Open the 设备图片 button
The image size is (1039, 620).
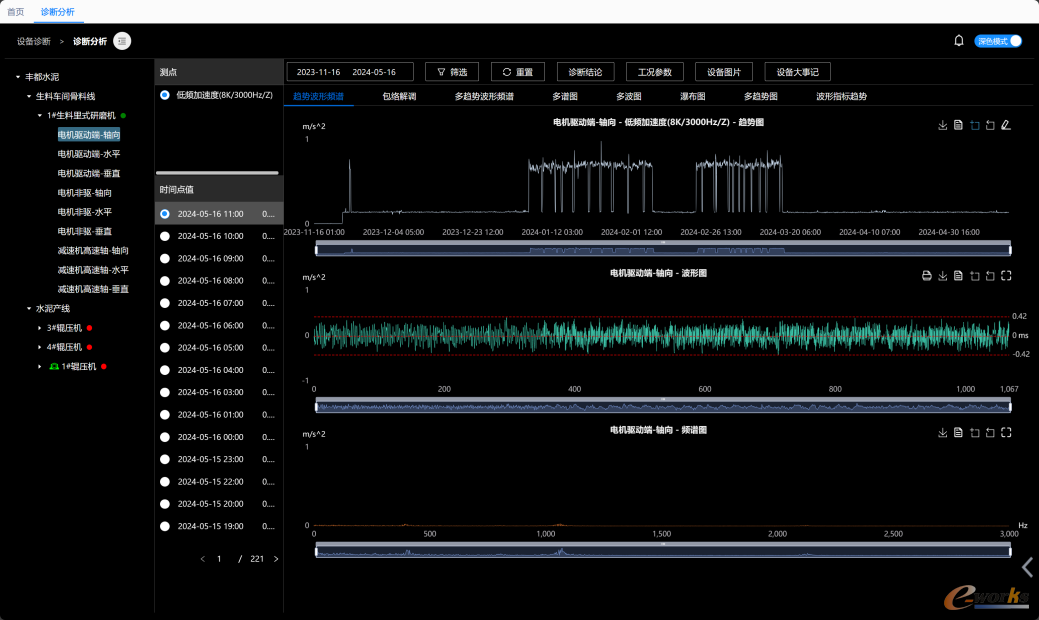724,72
